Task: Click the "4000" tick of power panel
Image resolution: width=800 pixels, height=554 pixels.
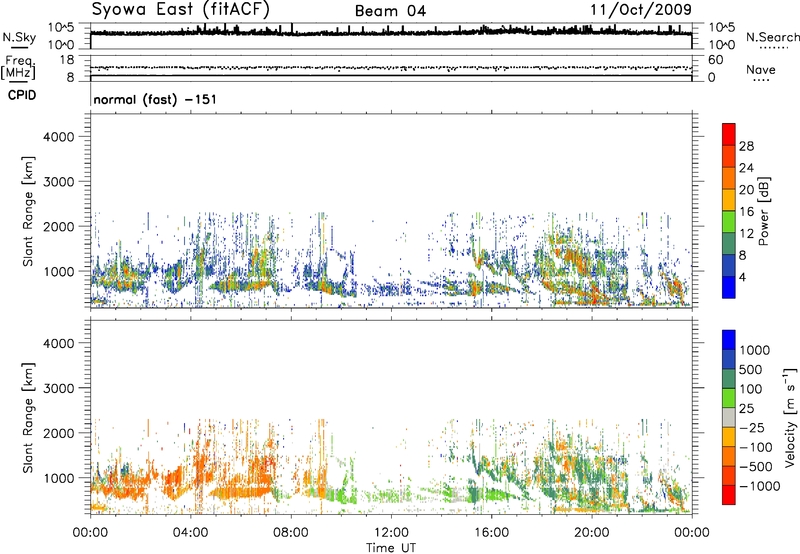Action: [x=59, y=137]
